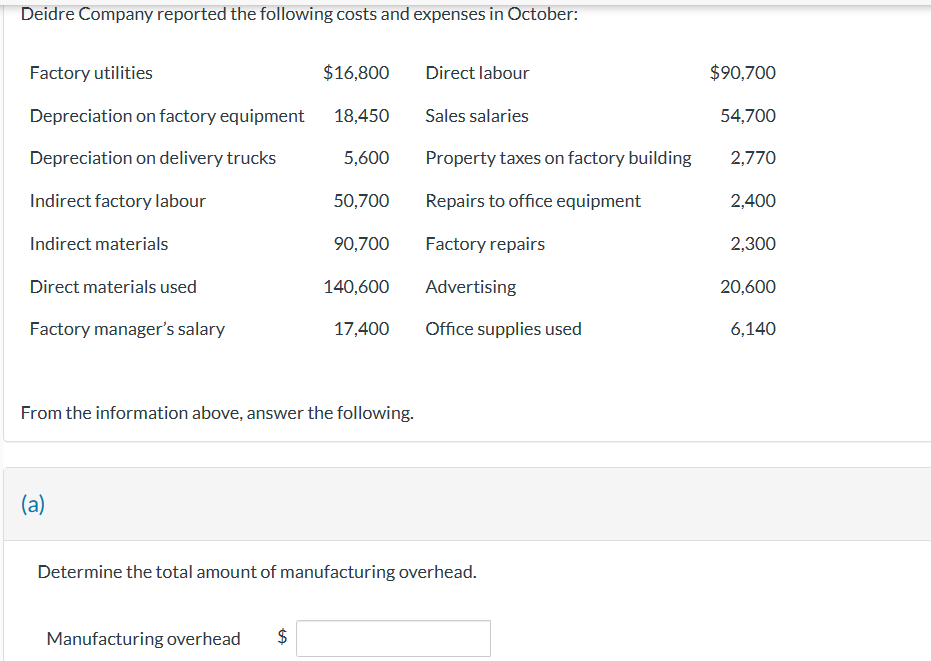Click the 'Factory utilities' label

click(91, 73)
